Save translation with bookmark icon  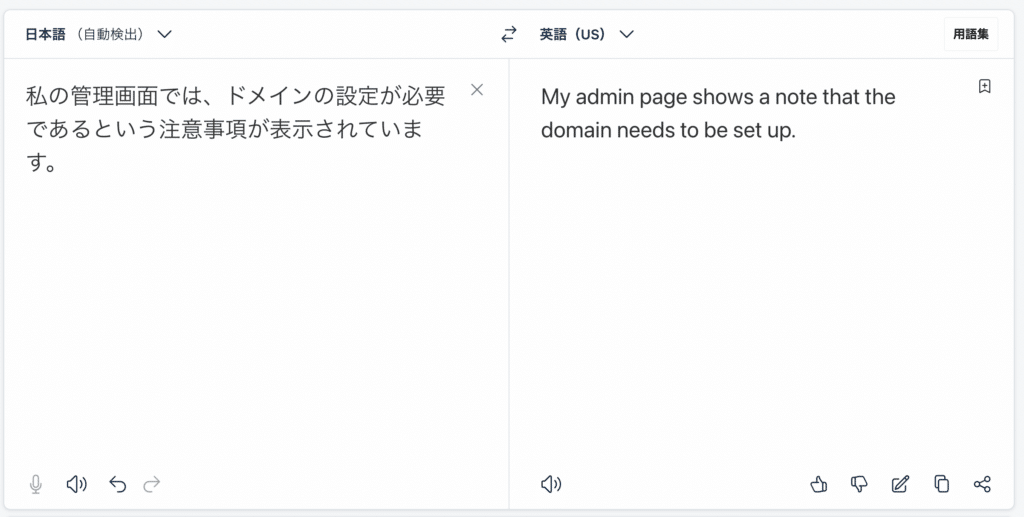click(985, 86)
